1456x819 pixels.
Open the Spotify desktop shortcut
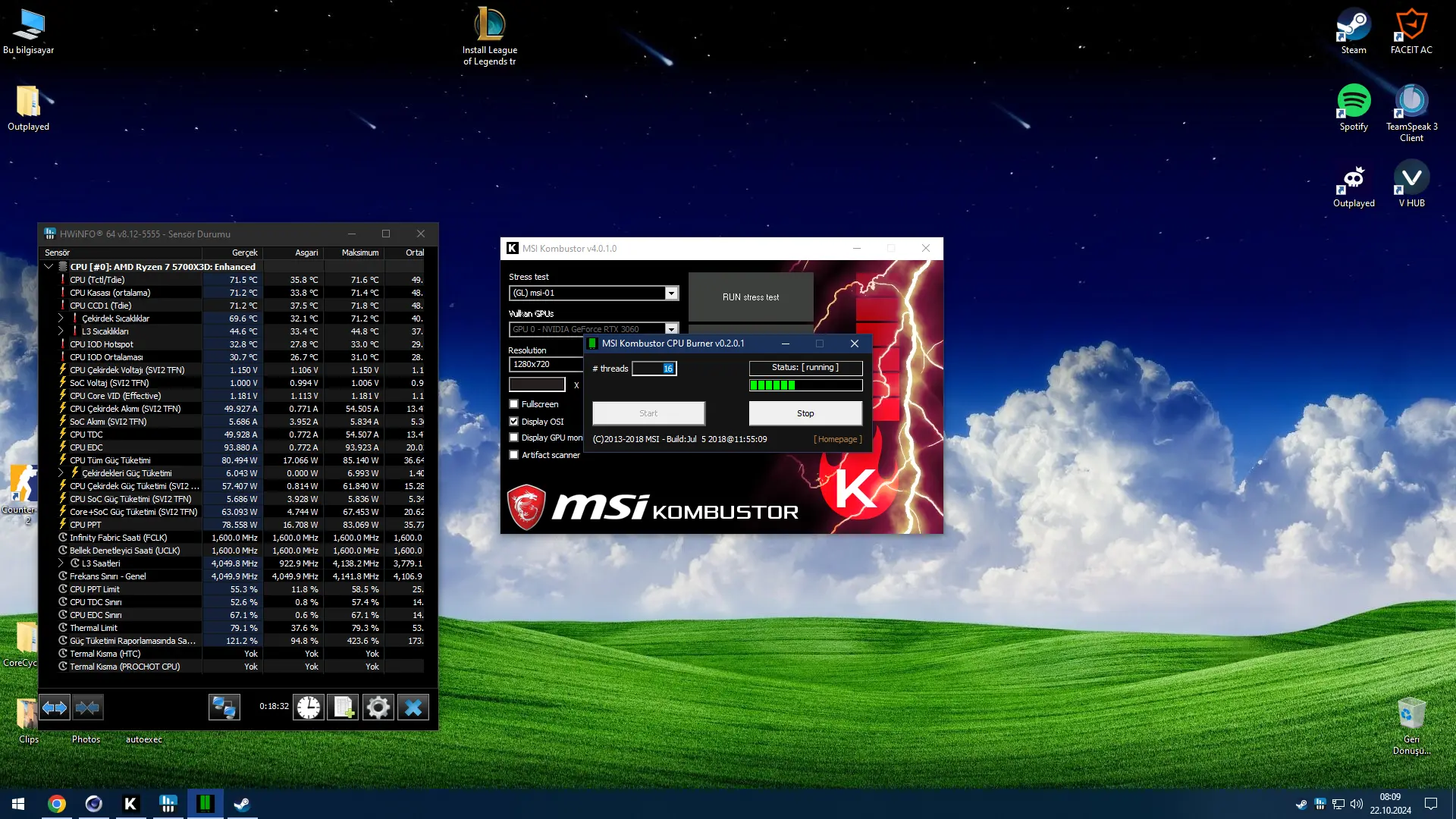[1354, 108]
